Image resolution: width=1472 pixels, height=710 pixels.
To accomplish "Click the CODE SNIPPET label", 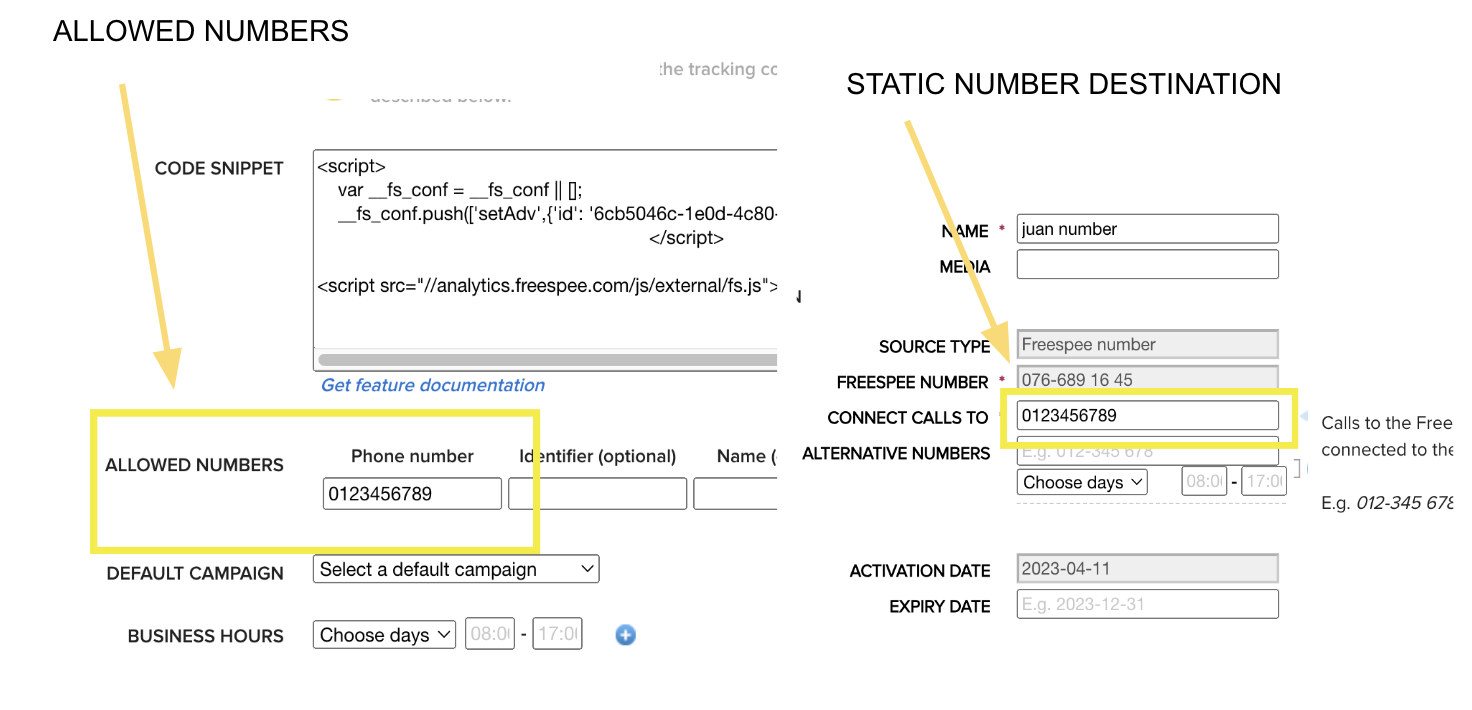I will click(x=219, y=168).
